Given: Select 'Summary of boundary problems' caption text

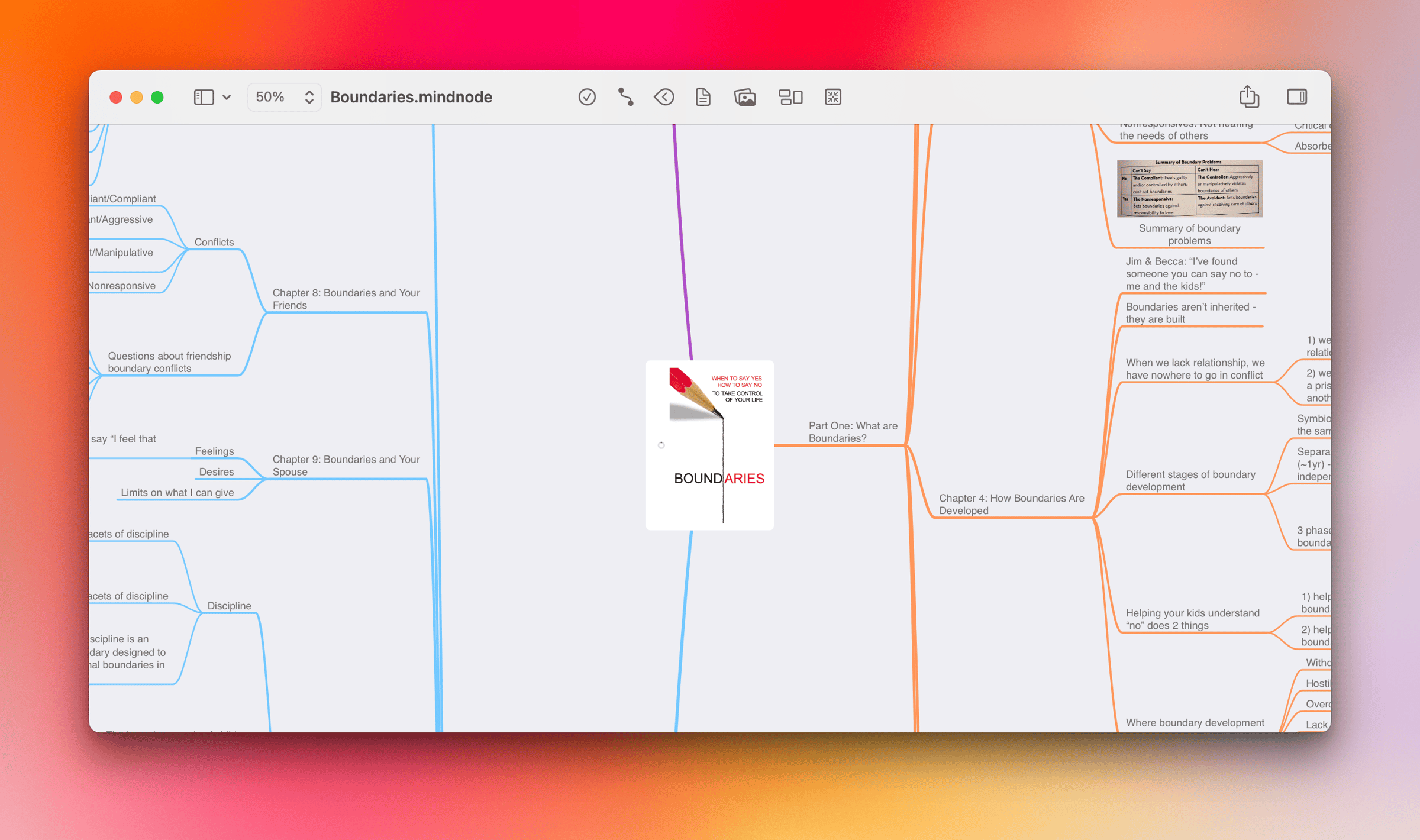Looking at the screenshot, I should (x=1189, y=234).
